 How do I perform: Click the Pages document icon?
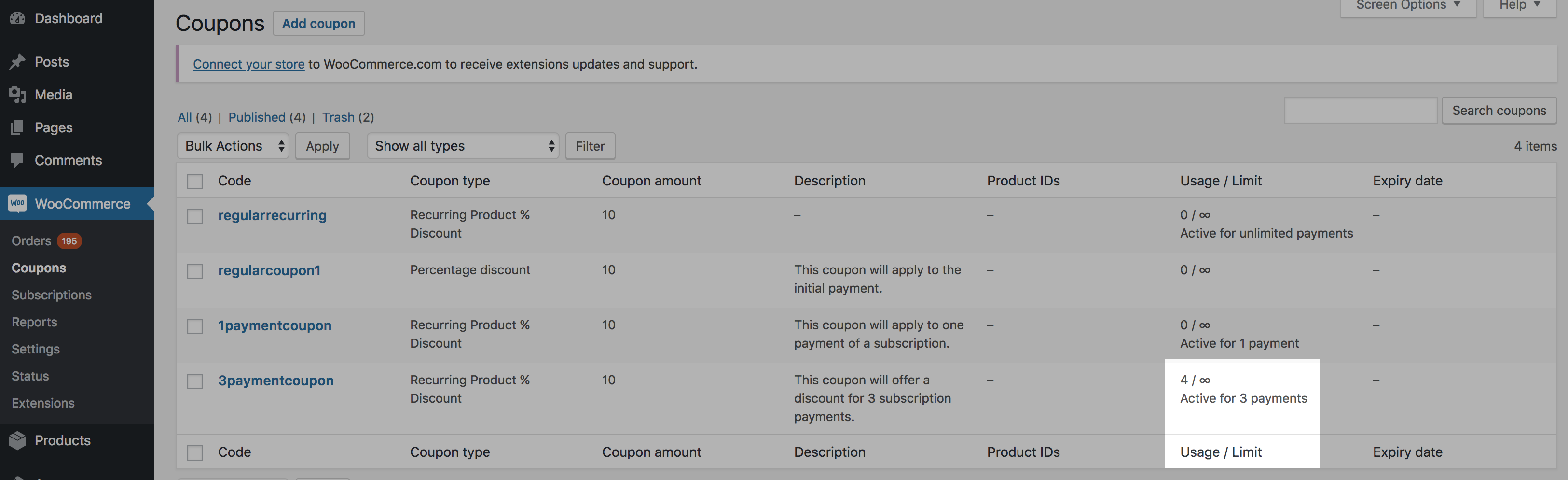tap(18, 127)
